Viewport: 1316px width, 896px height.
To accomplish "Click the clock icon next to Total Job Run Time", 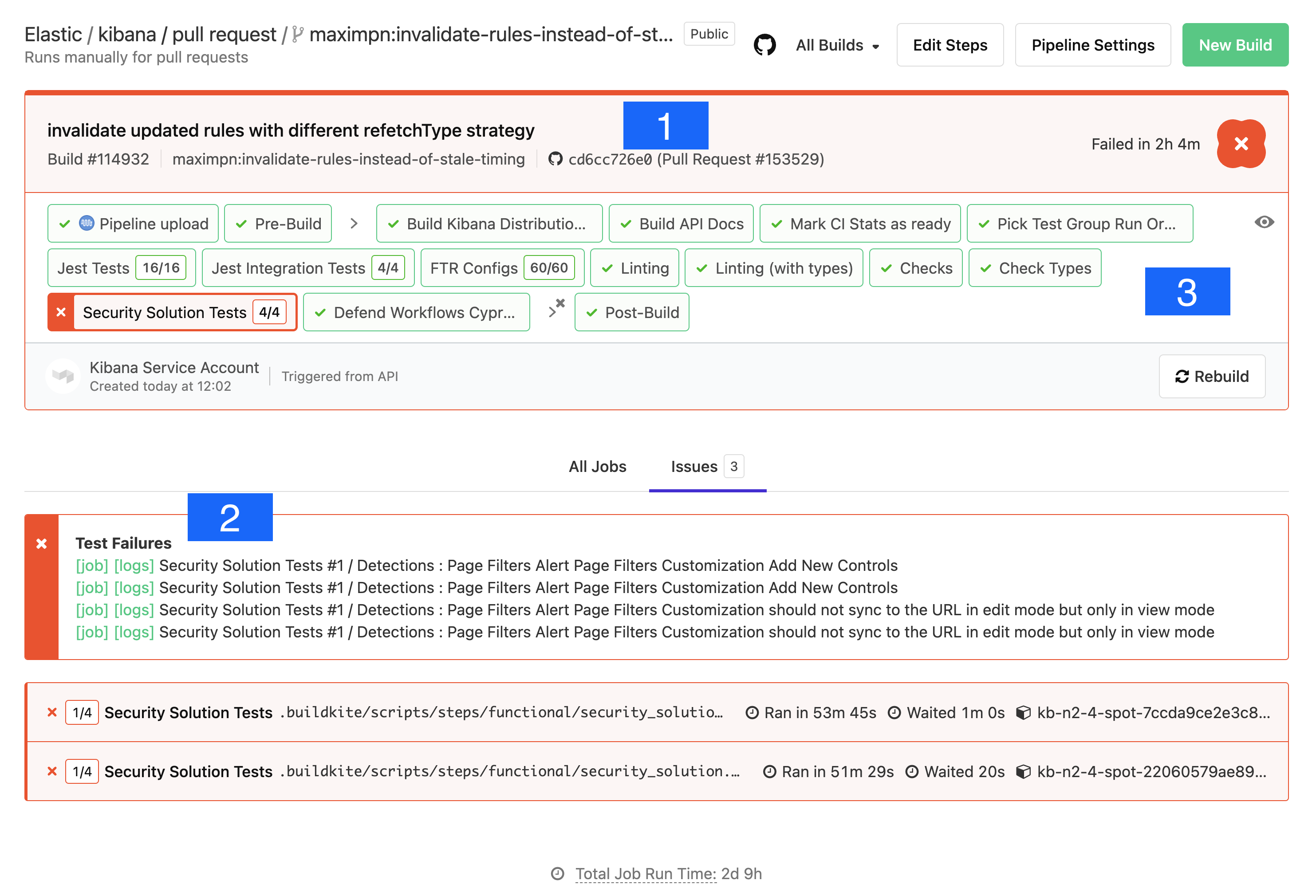I will 558,874.
